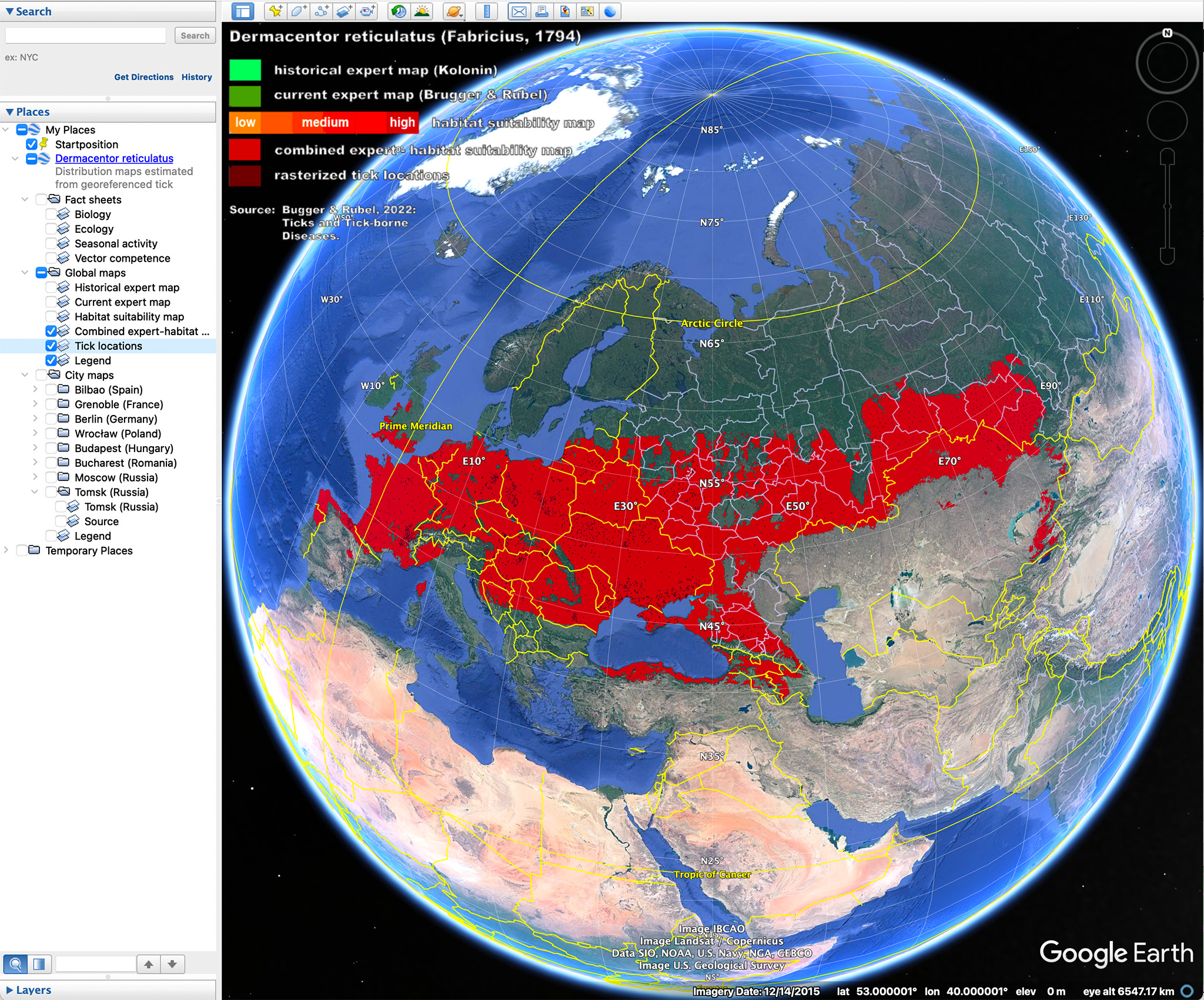The image size is (1204, 1000).
Task: Expand the Bilbao (Spain) folder
Action: coord(35,389)
